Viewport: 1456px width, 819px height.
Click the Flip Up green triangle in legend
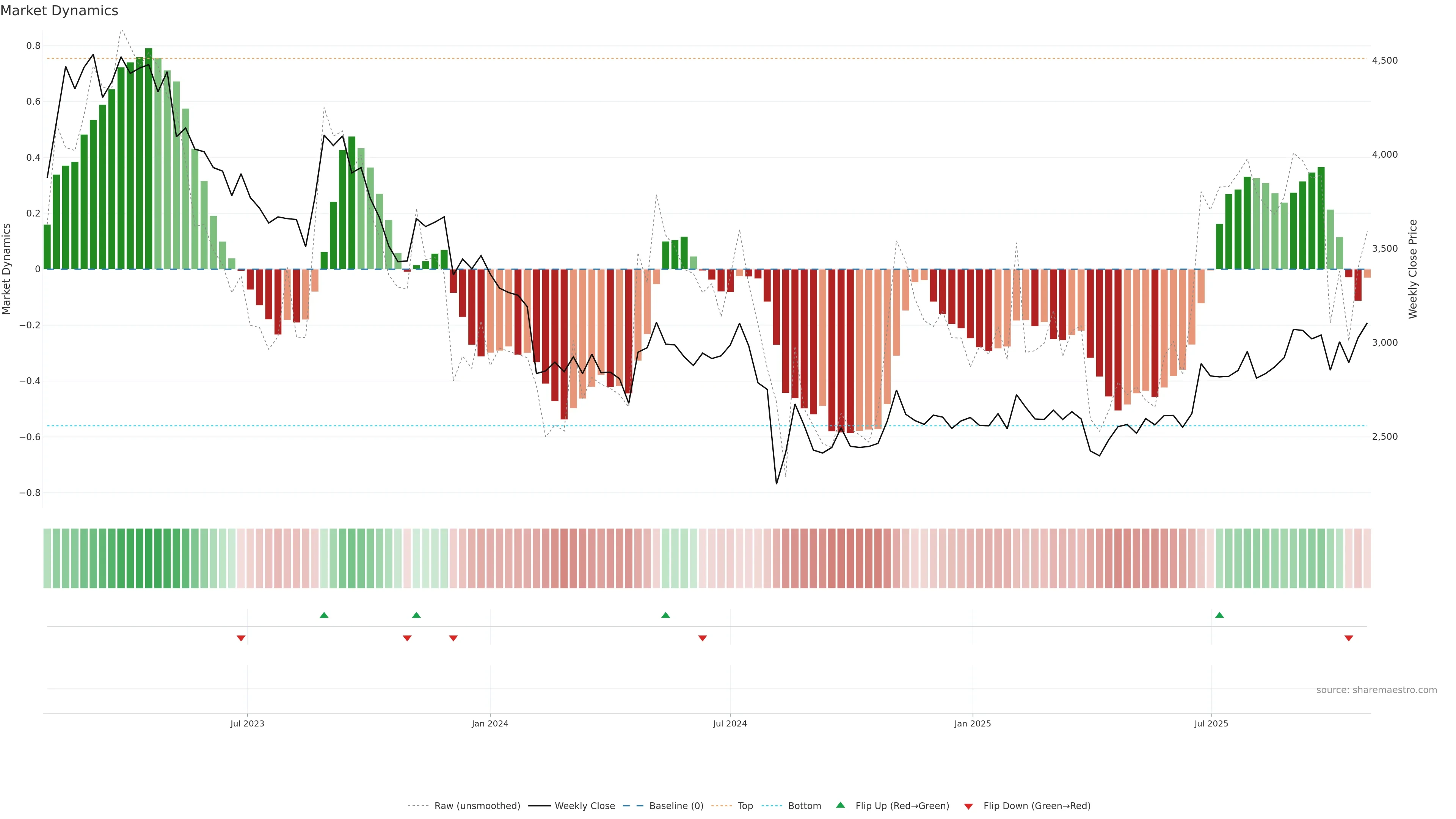pos(841,805)
